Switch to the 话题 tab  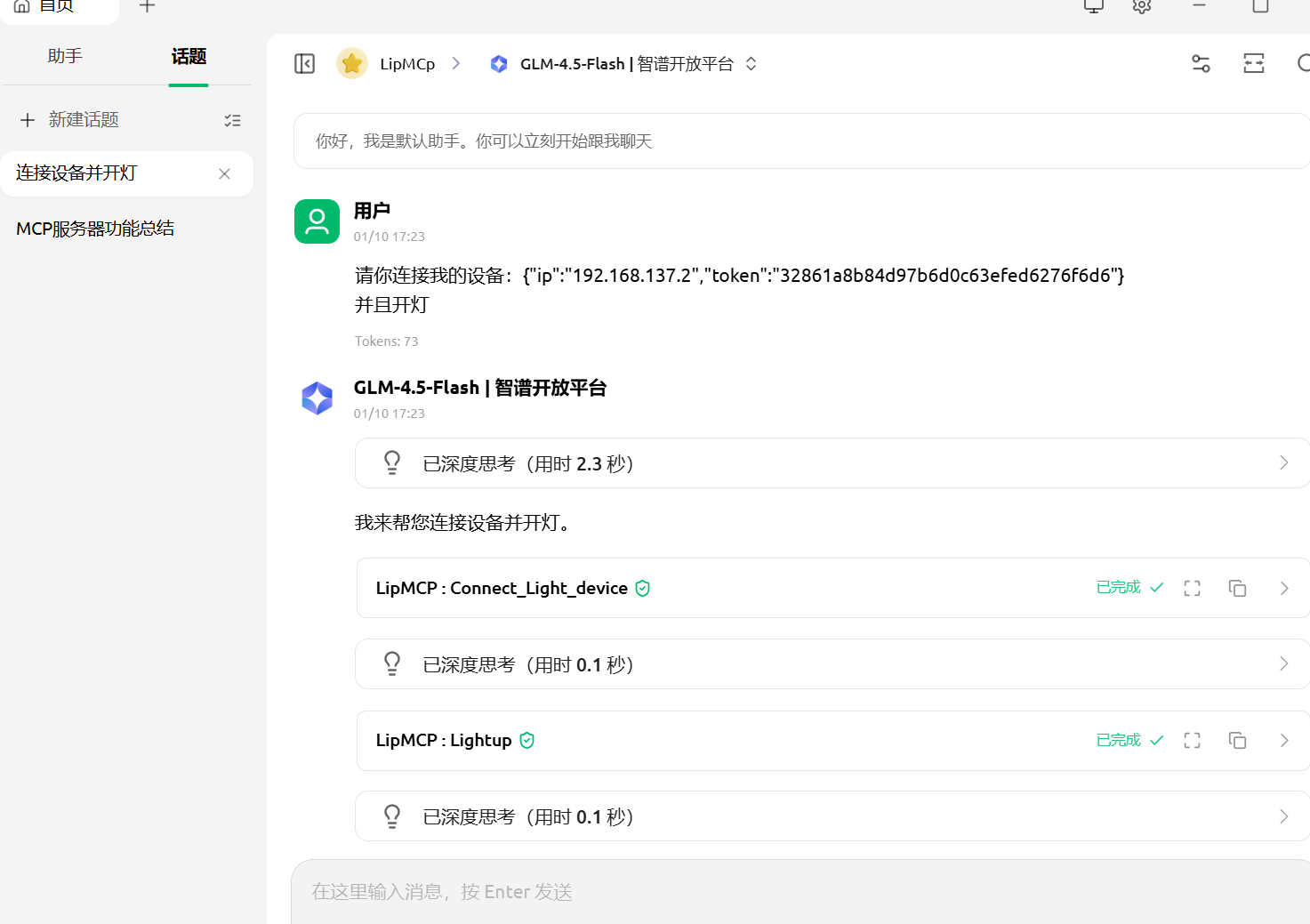click(189, 57)
